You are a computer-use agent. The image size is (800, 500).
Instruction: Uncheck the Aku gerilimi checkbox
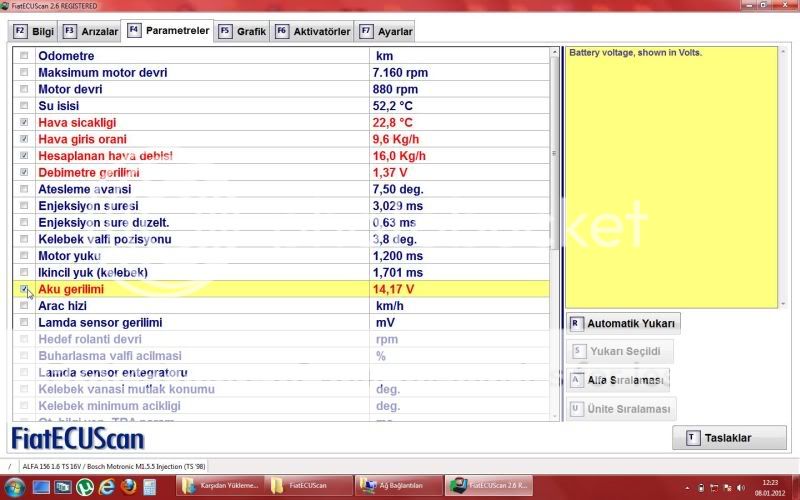(x=24, y=289)
